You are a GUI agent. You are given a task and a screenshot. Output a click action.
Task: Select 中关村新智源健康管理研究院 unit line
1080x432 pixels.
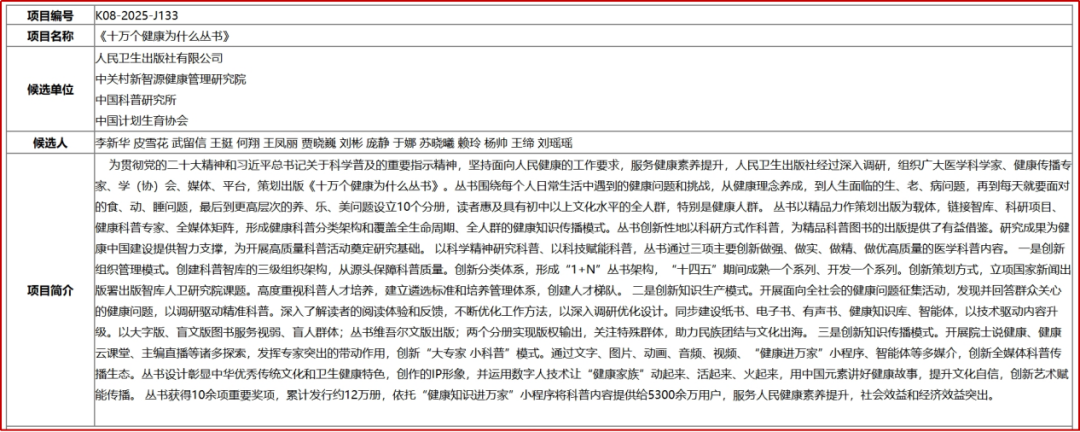[x=171, y=79]
